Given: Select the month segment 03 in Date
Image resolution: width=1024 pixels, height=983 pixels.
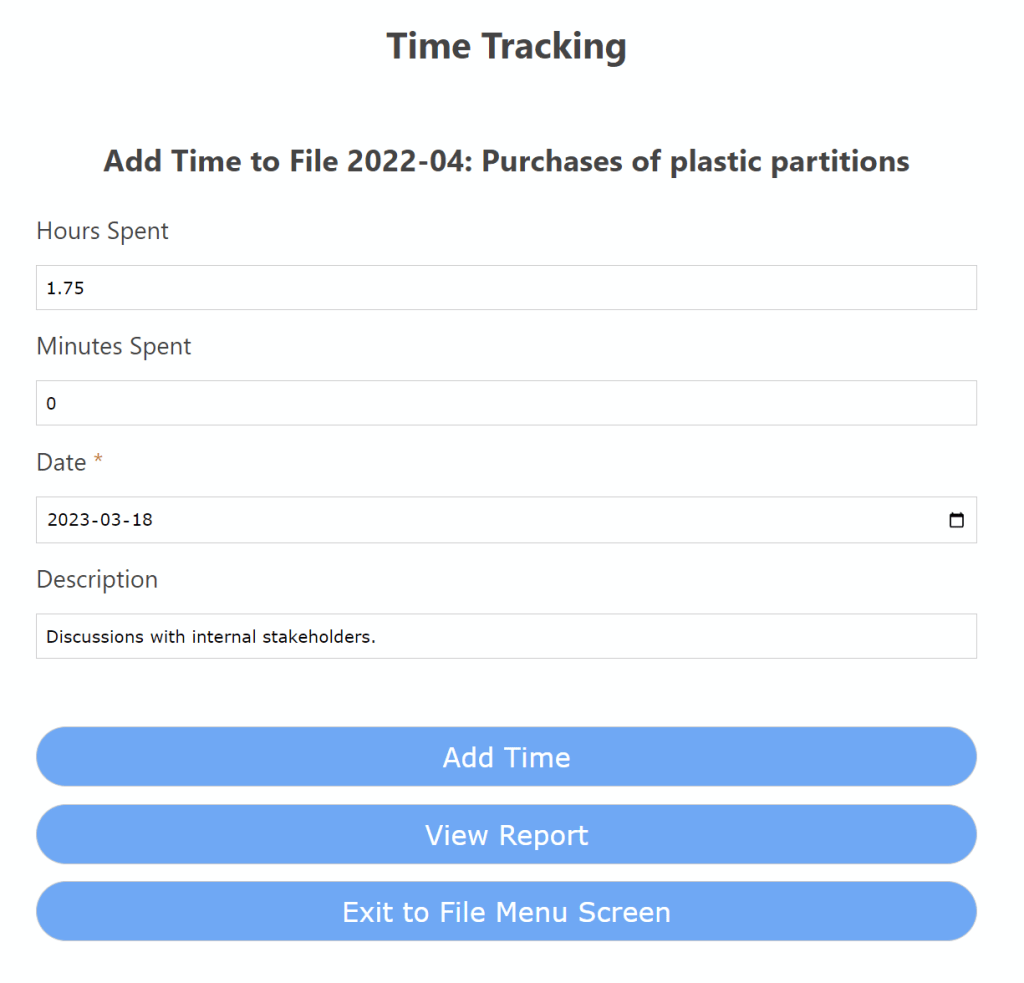Looking at the screenshot, I should click(111, 520).
